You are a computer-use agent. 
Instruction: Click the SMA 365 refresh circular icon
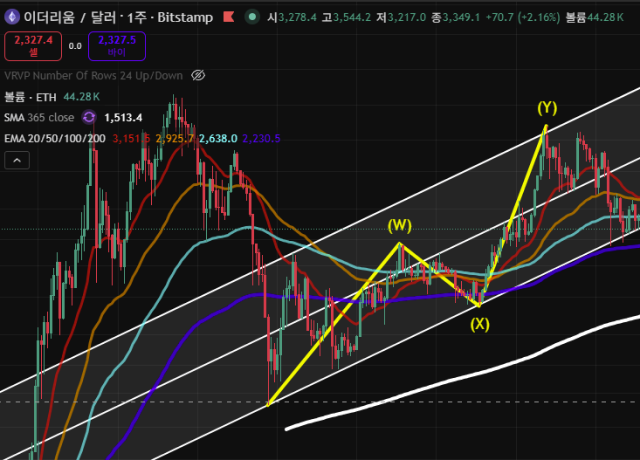89,118
